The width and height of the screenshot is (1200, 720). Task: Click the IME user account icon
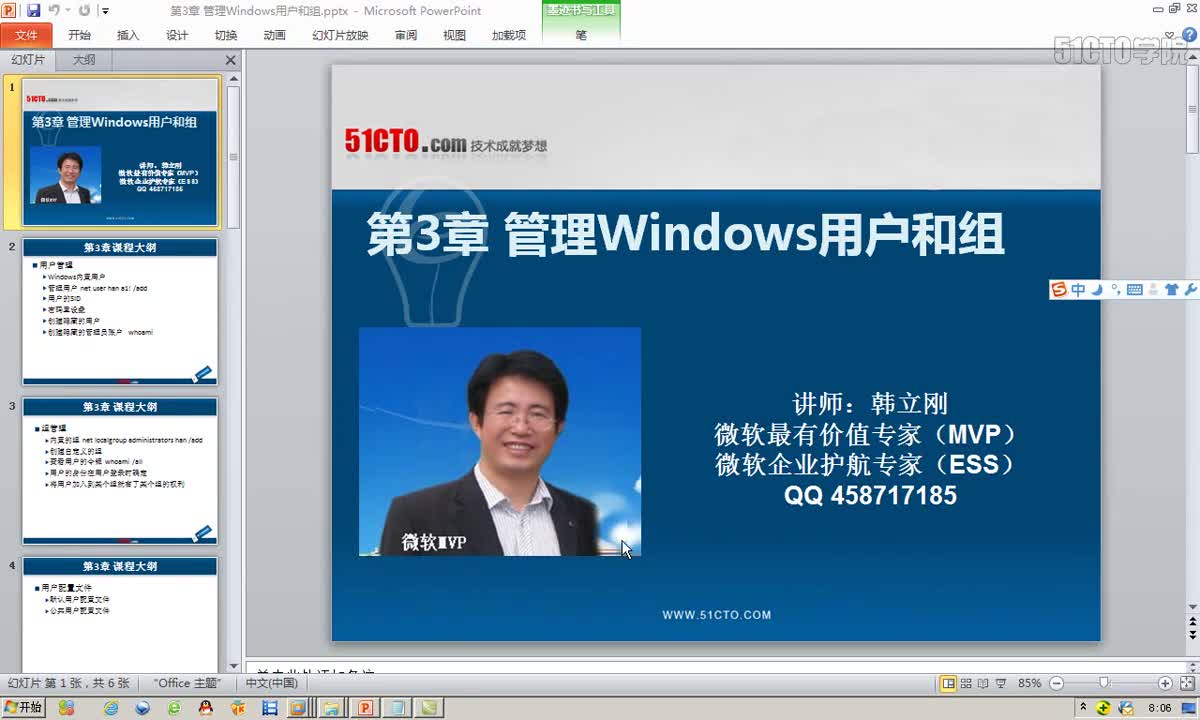(1153, 290)
